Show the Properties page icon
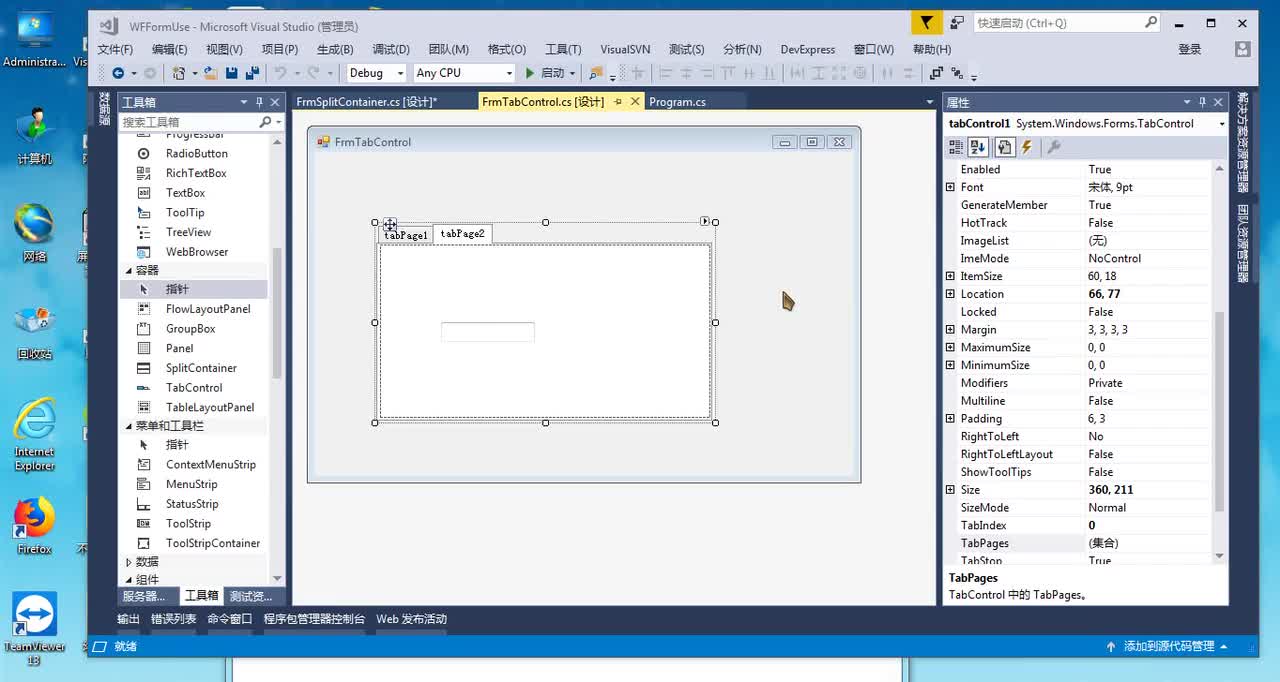 (1004, 147)
